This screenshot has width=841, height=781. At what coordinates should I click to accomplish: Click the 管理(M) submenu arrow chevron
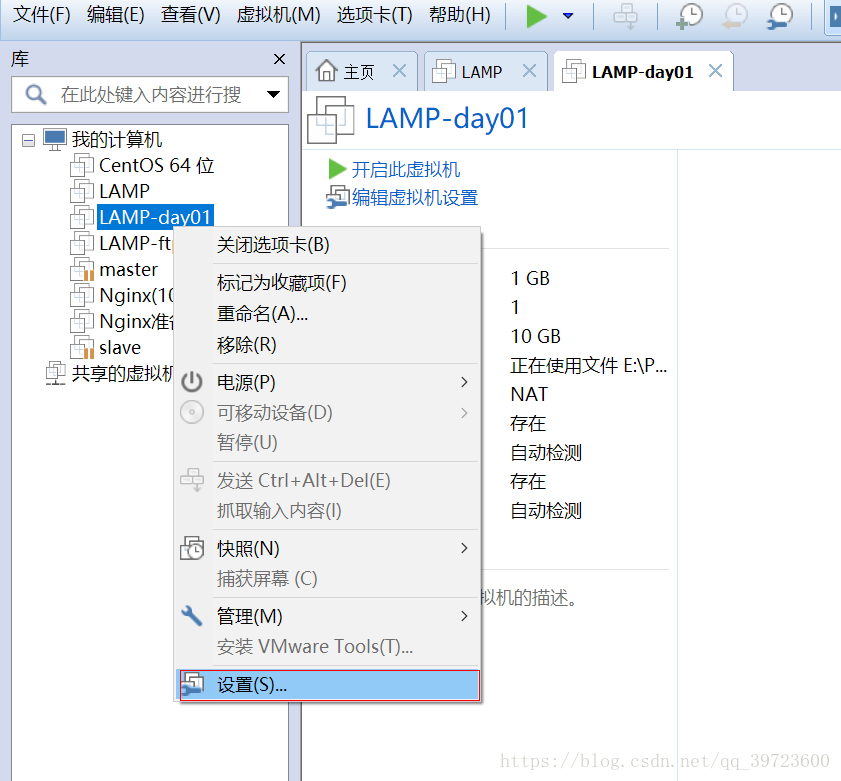tap(464, 616)
